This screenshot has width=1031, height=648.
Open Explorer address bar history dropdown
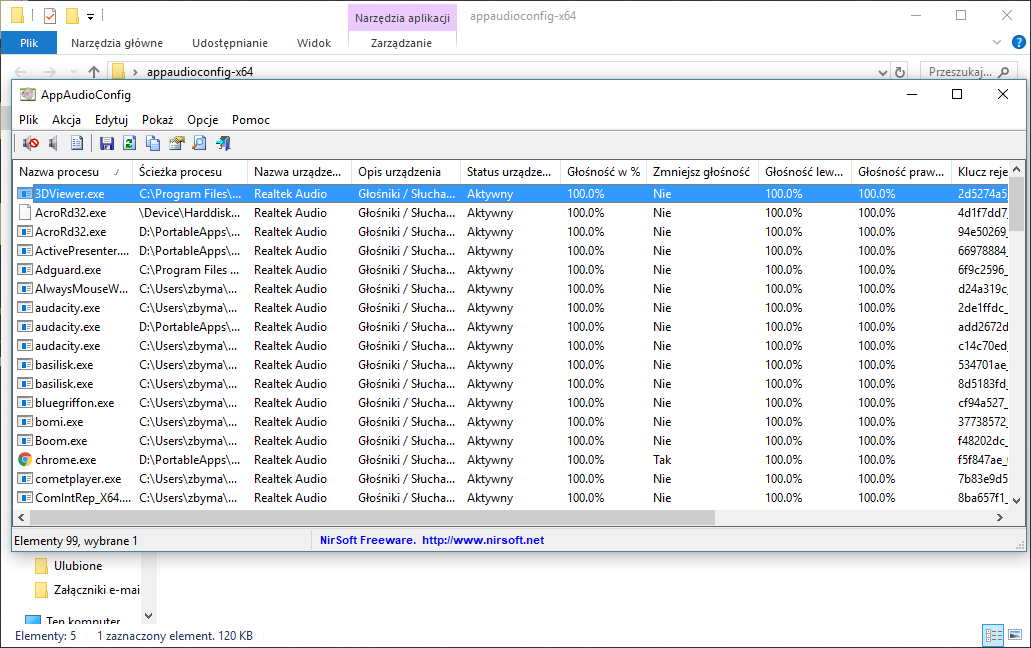coord(882,72)
